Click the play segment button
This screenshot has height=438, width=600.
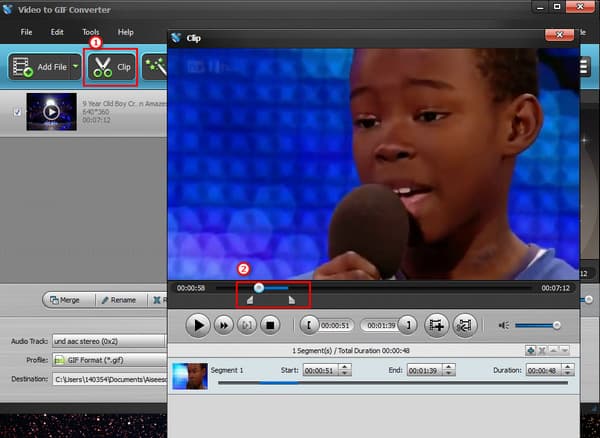tap(247, 326)
